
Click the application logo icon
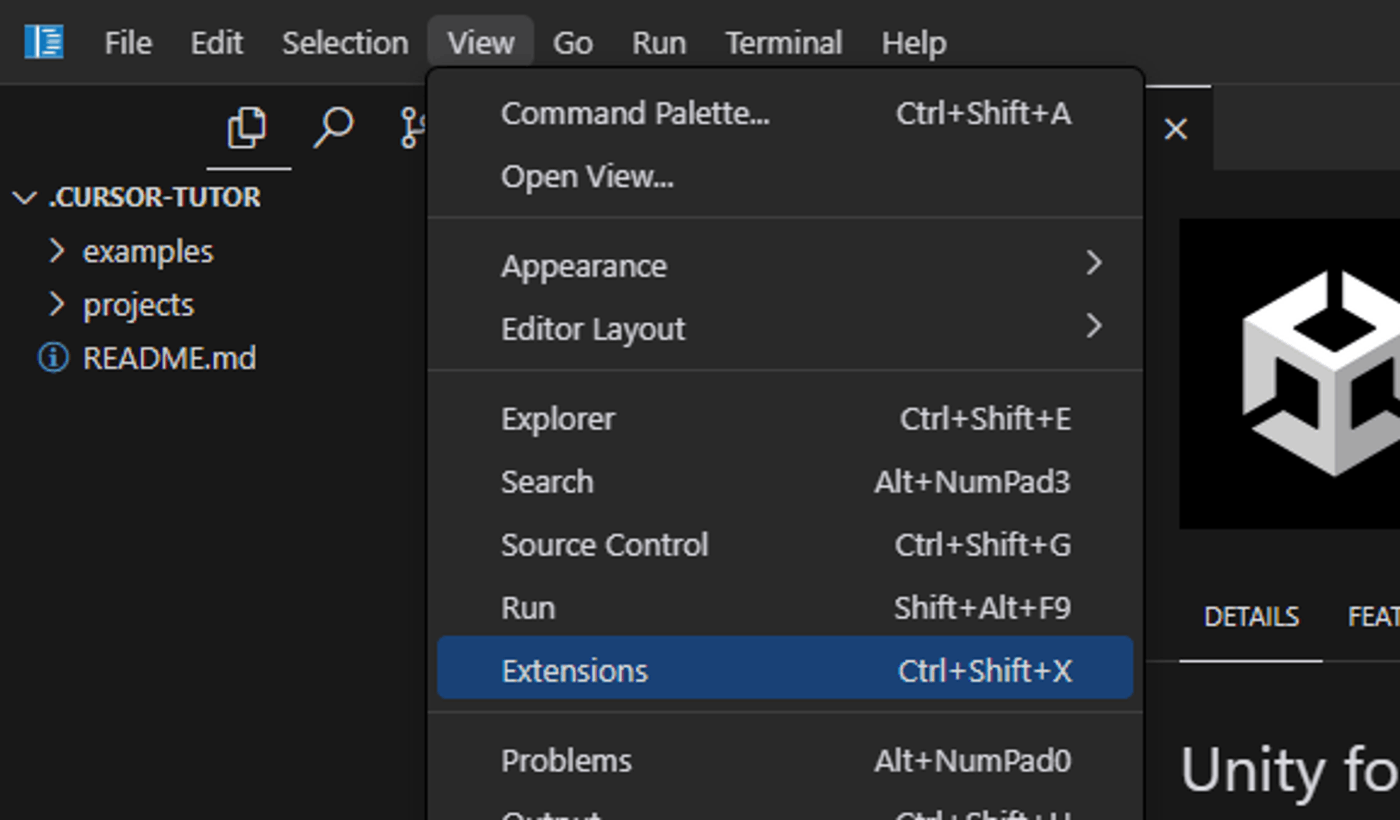click(x=44, y=42)
